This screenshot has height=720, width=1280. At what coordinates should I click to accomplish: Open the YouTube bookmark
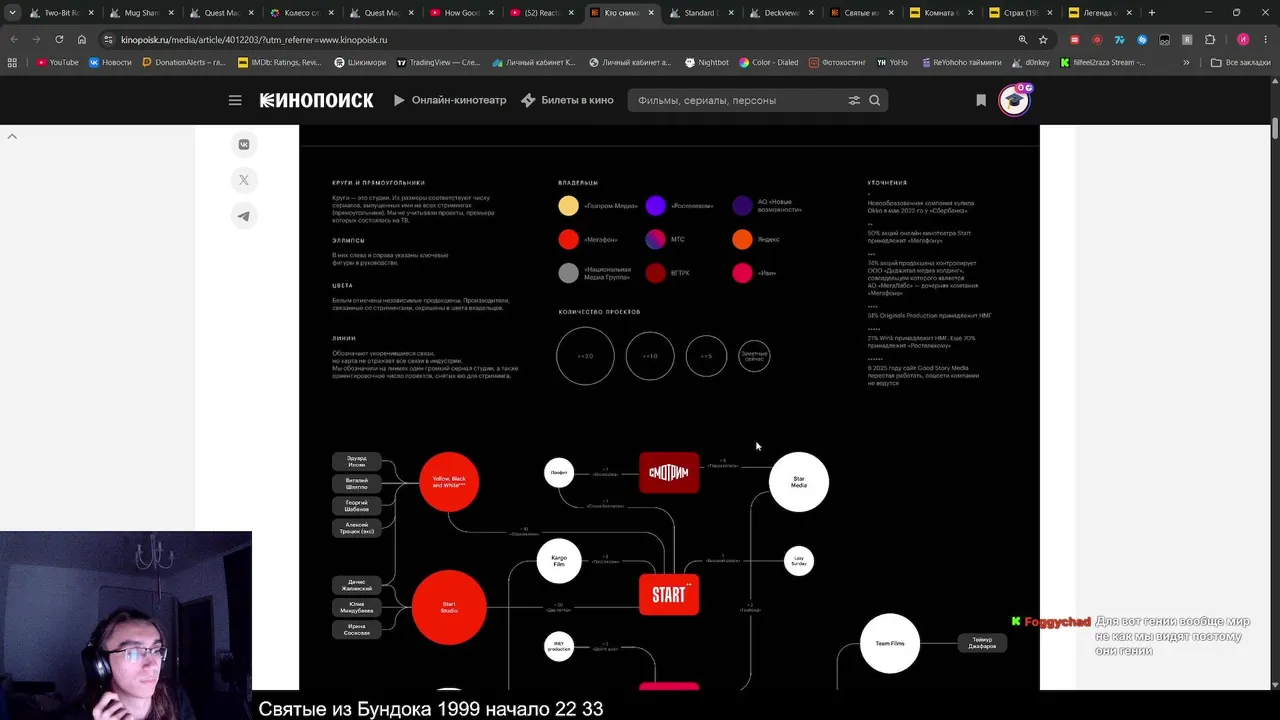coord(57,62)
